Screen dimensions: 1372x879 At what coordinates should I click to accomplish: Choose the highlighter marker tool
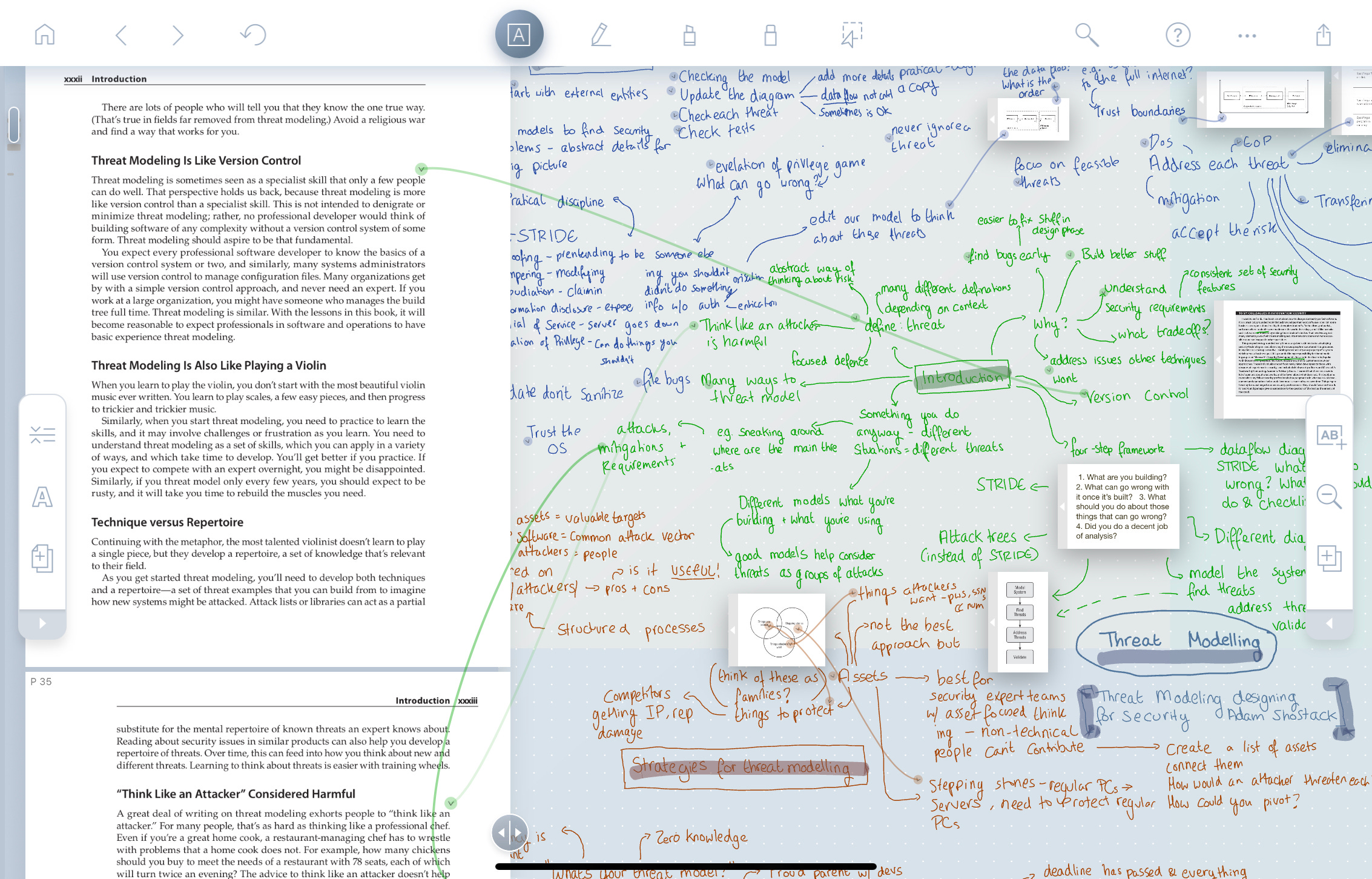(x=689, y=35)
